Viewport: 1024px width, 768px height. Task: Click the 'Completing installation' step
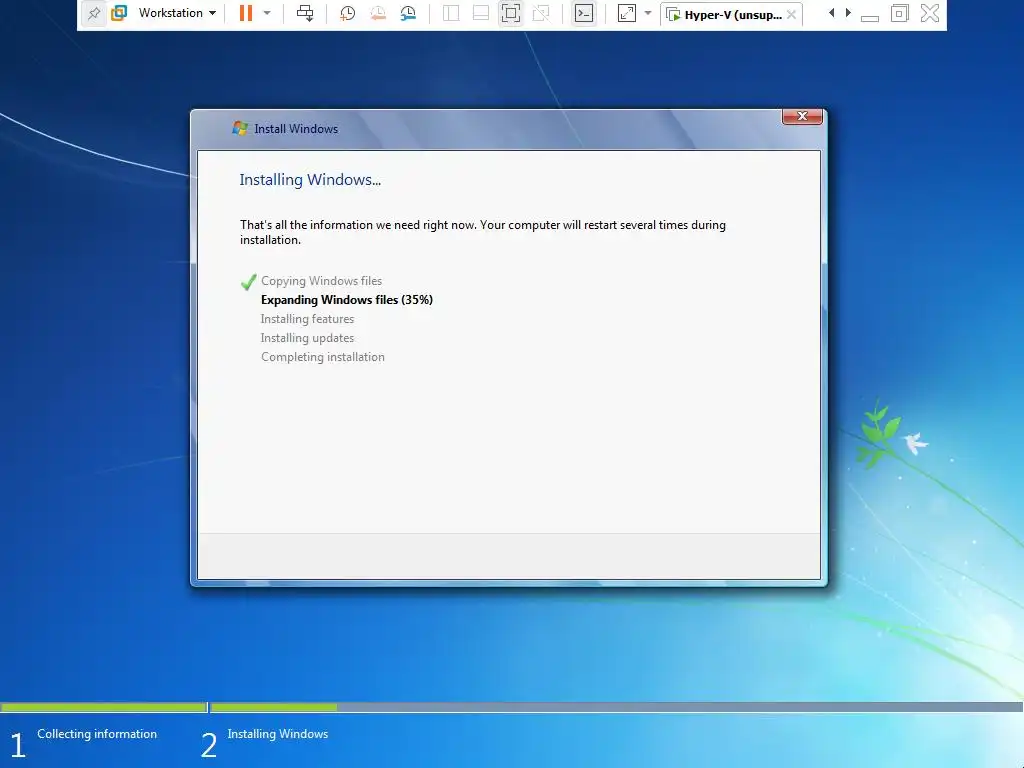[x=323, y=357]
